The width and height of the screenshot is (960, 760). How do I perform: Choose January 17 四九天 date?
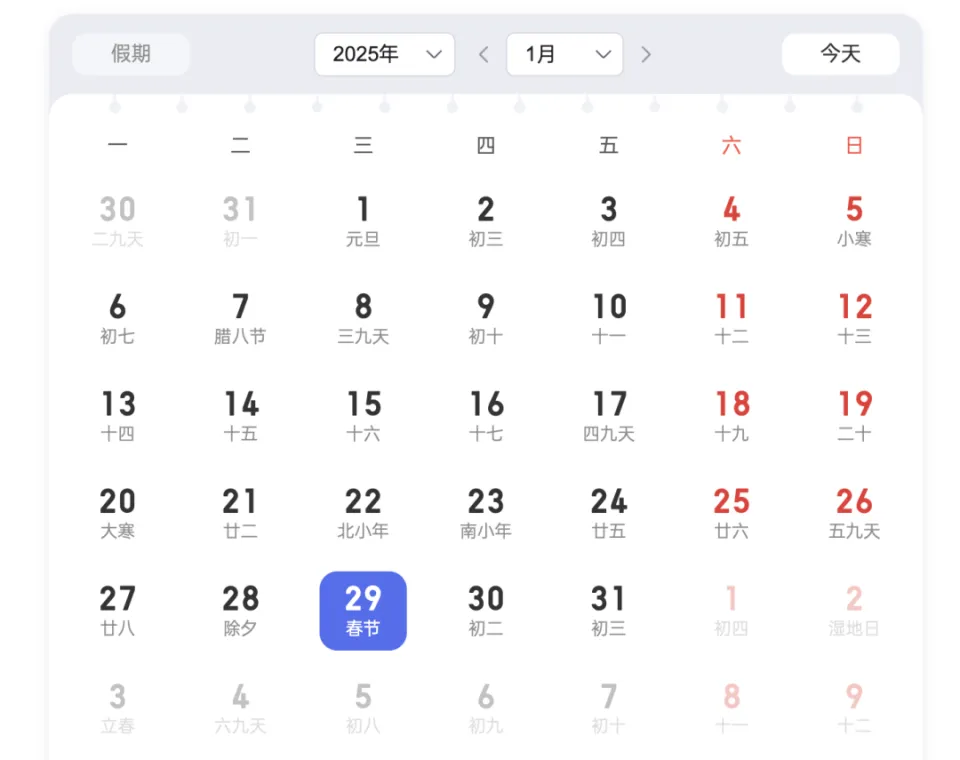click(x=609, y=416)
